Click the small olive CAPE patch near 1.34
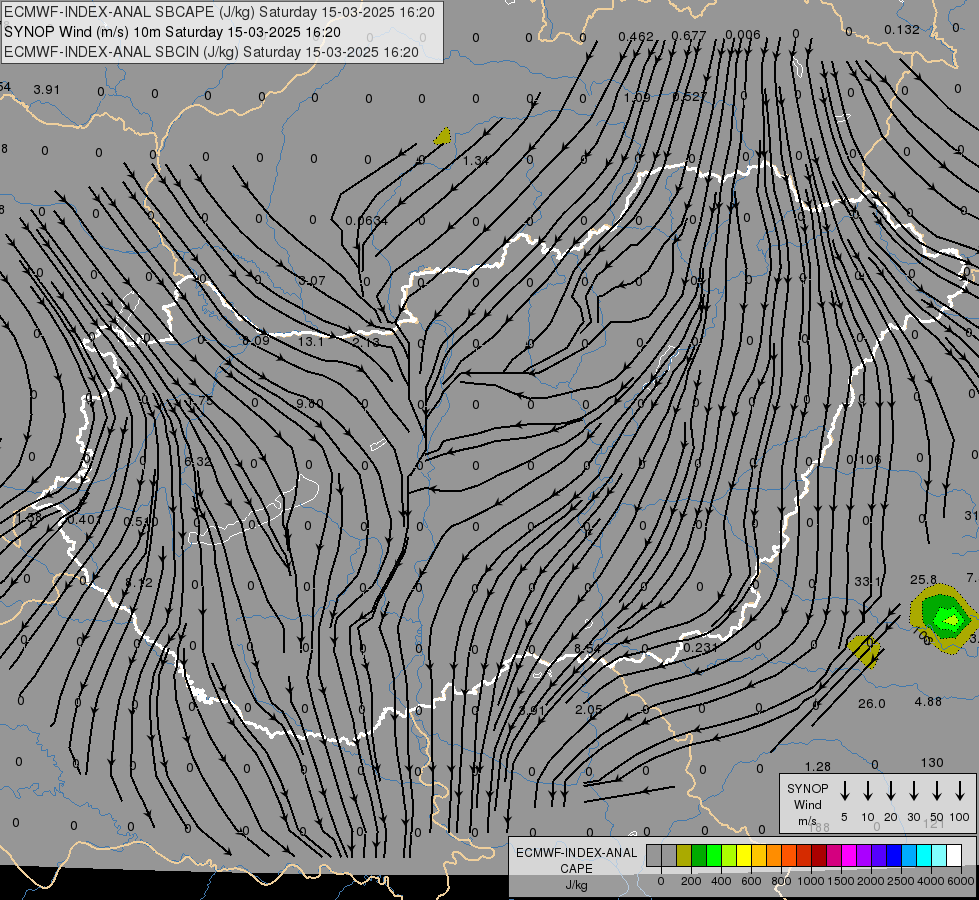The width and height of the screenshot is (979, 900). (443, 137)
